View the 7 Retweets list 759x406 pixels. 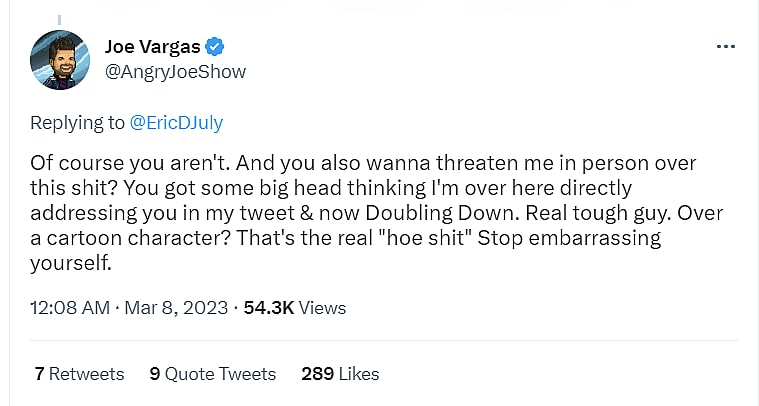tap(79, 374)
